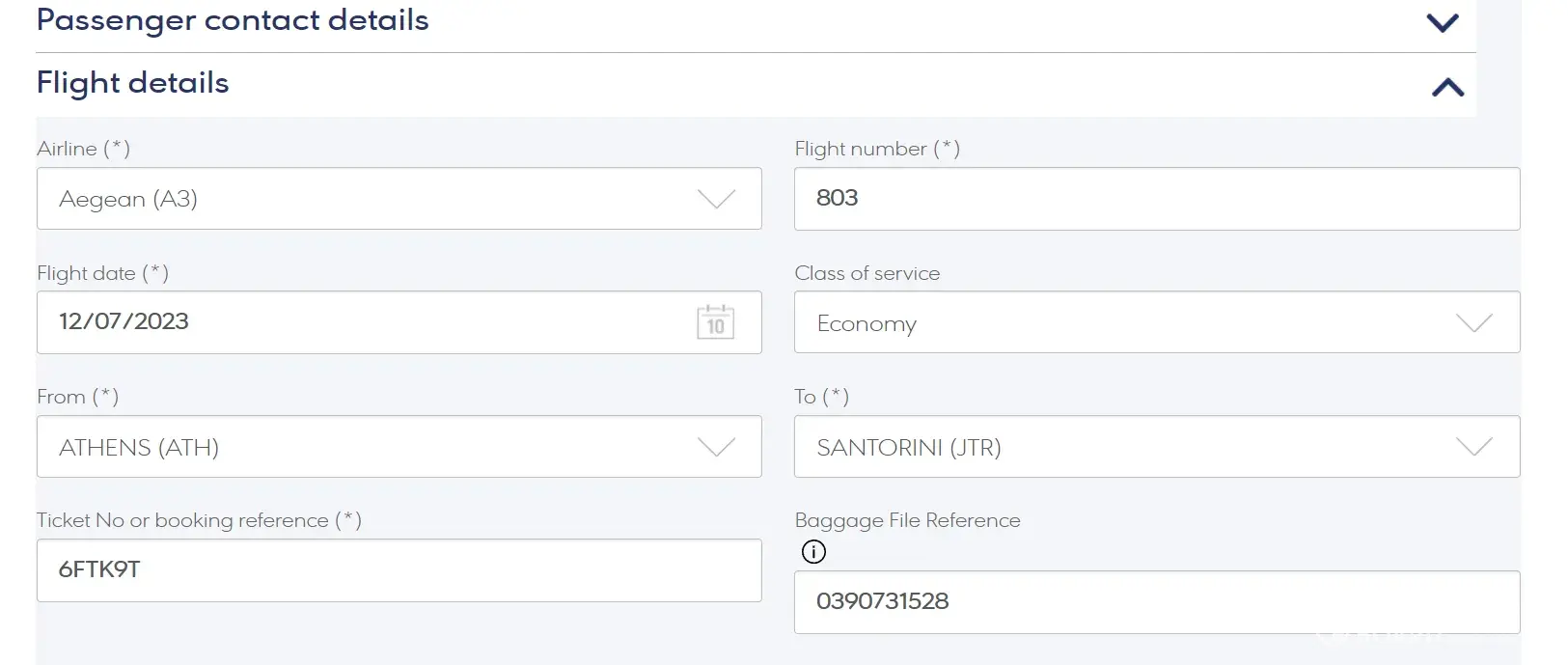The height and width of the screenshot is (665, 1568).
Task: Click the Passenger contact details section title
Action: pyautogui.click(x=233, y=20)
